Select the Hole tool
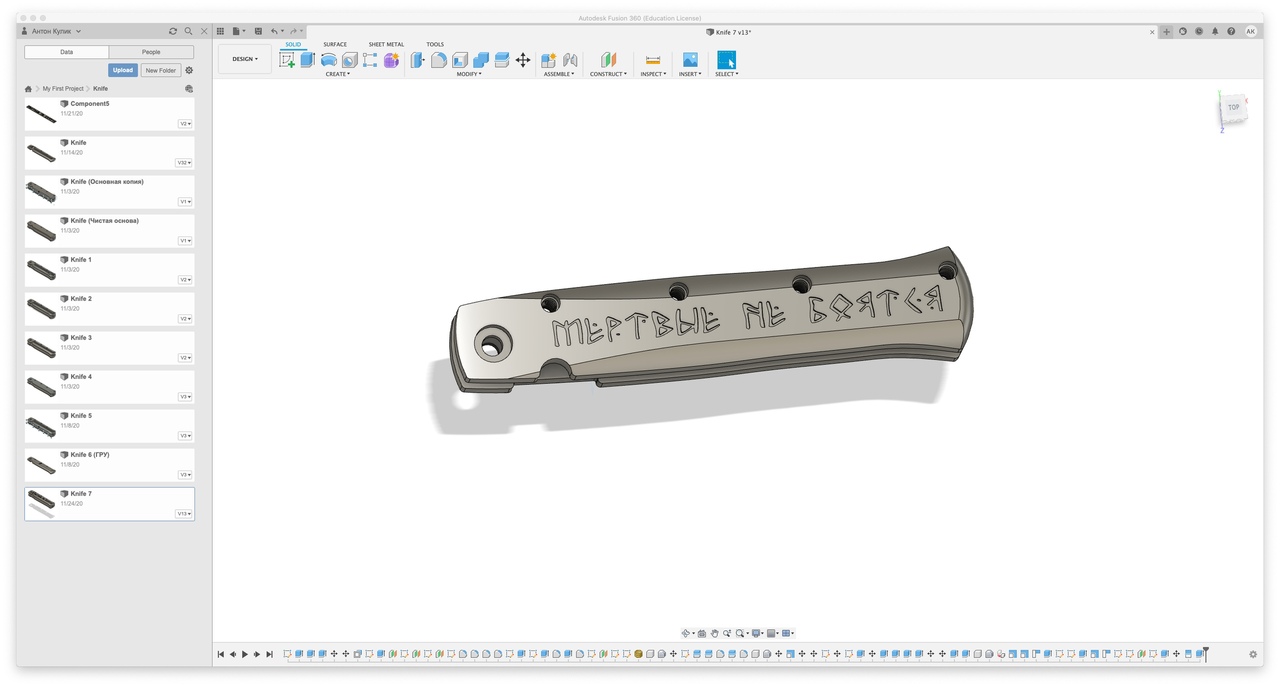 pyautogui.click(x=350, y=60)
